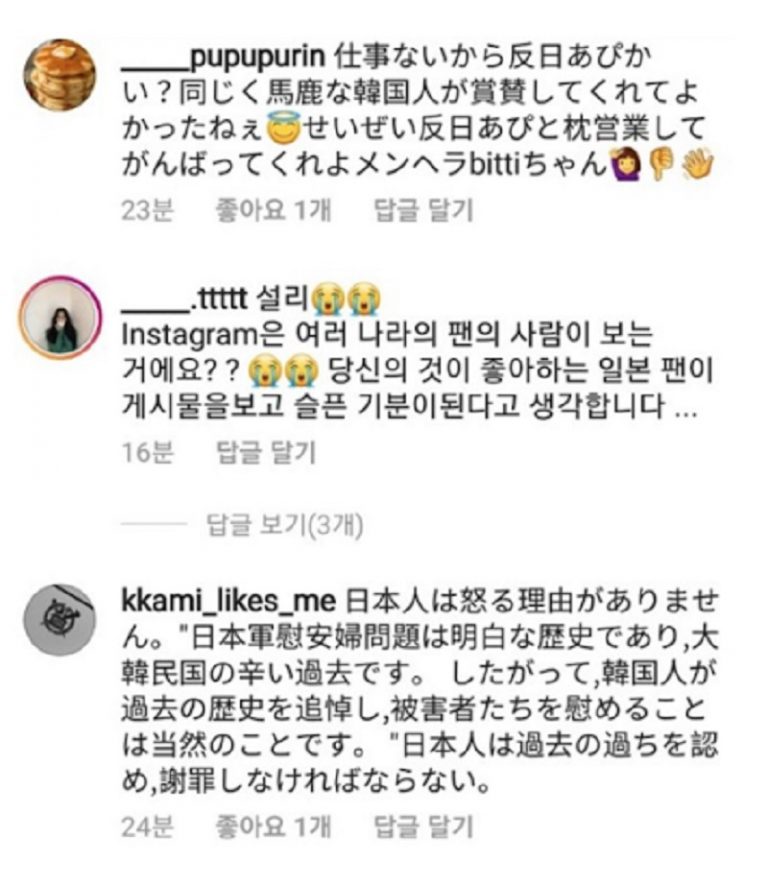Click the thumbs-down emoji in the first comment

pyautogui.click(x=661, y=164)
